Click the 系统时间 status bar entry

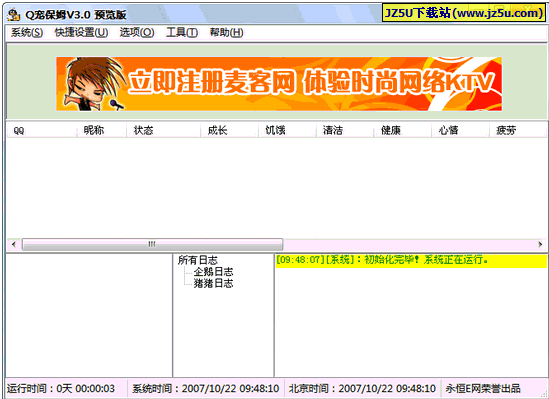coord(206,388)
